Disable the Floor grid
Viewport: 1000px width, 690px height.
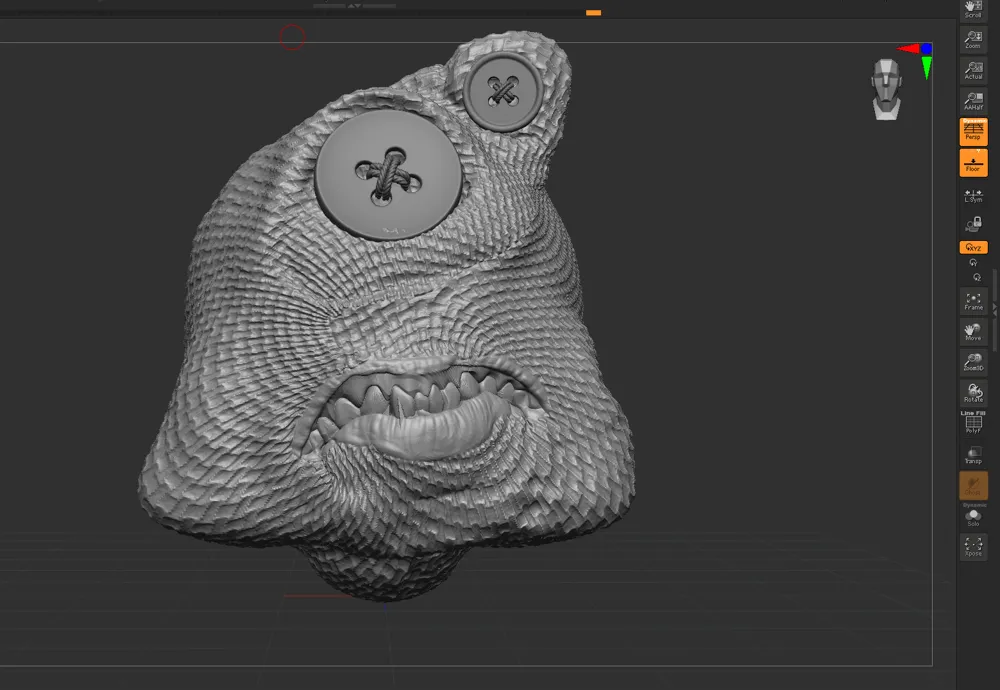973,163
